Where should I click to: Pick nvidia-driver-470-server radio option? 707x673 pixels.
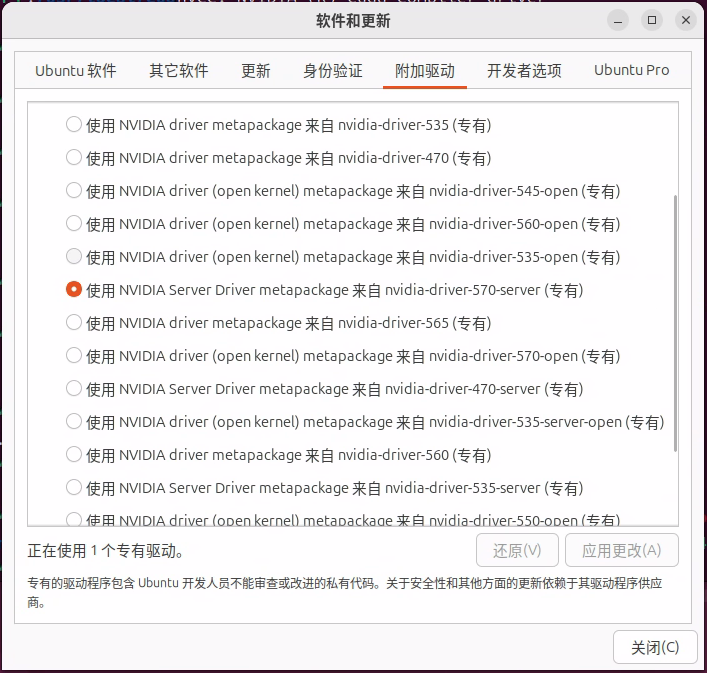click(73, 388)
